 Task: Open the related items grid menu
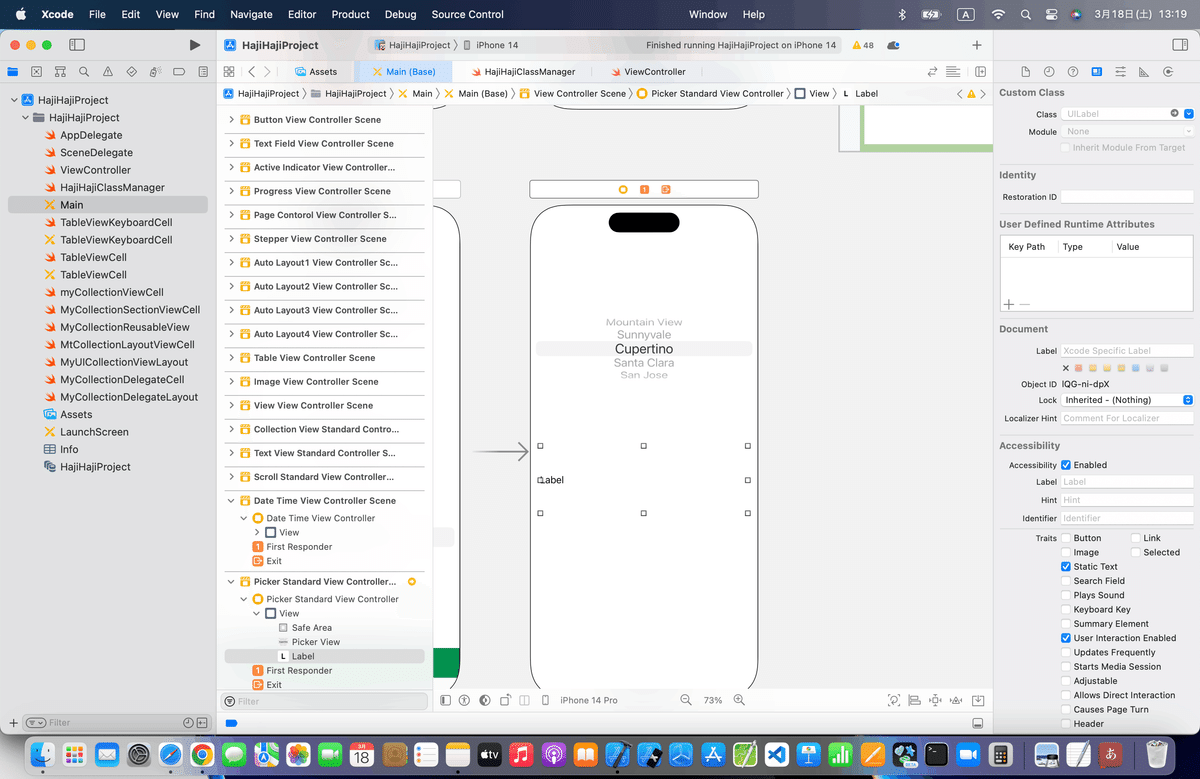tap(229, 72)
